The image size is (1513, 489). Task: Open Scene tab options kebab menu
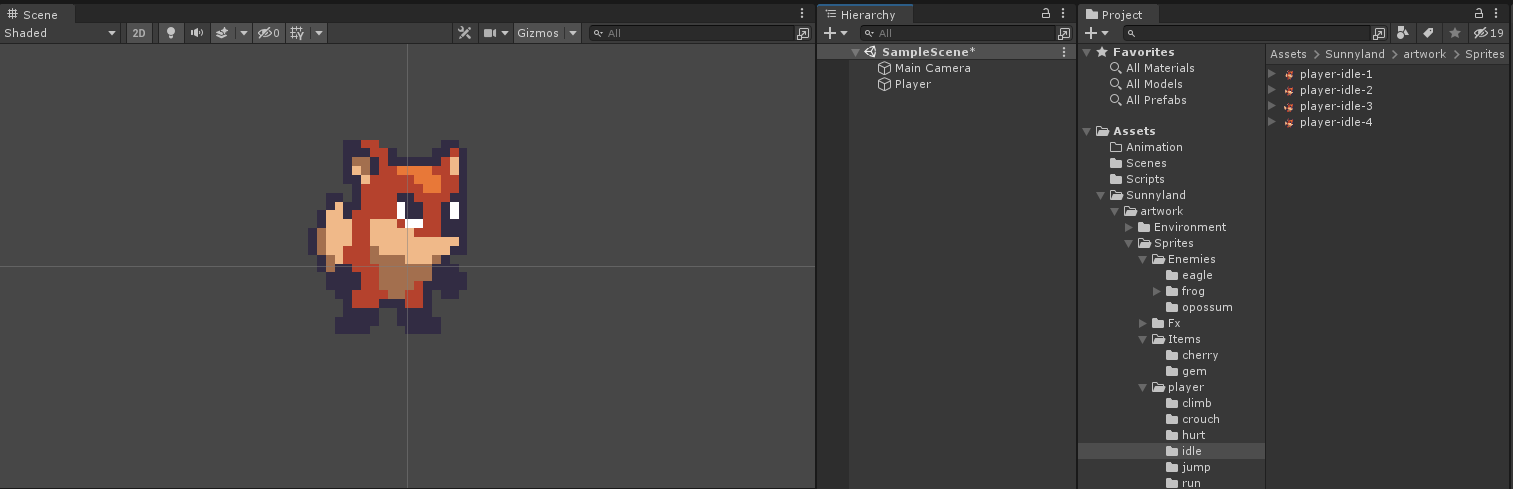tap(802, 13)
